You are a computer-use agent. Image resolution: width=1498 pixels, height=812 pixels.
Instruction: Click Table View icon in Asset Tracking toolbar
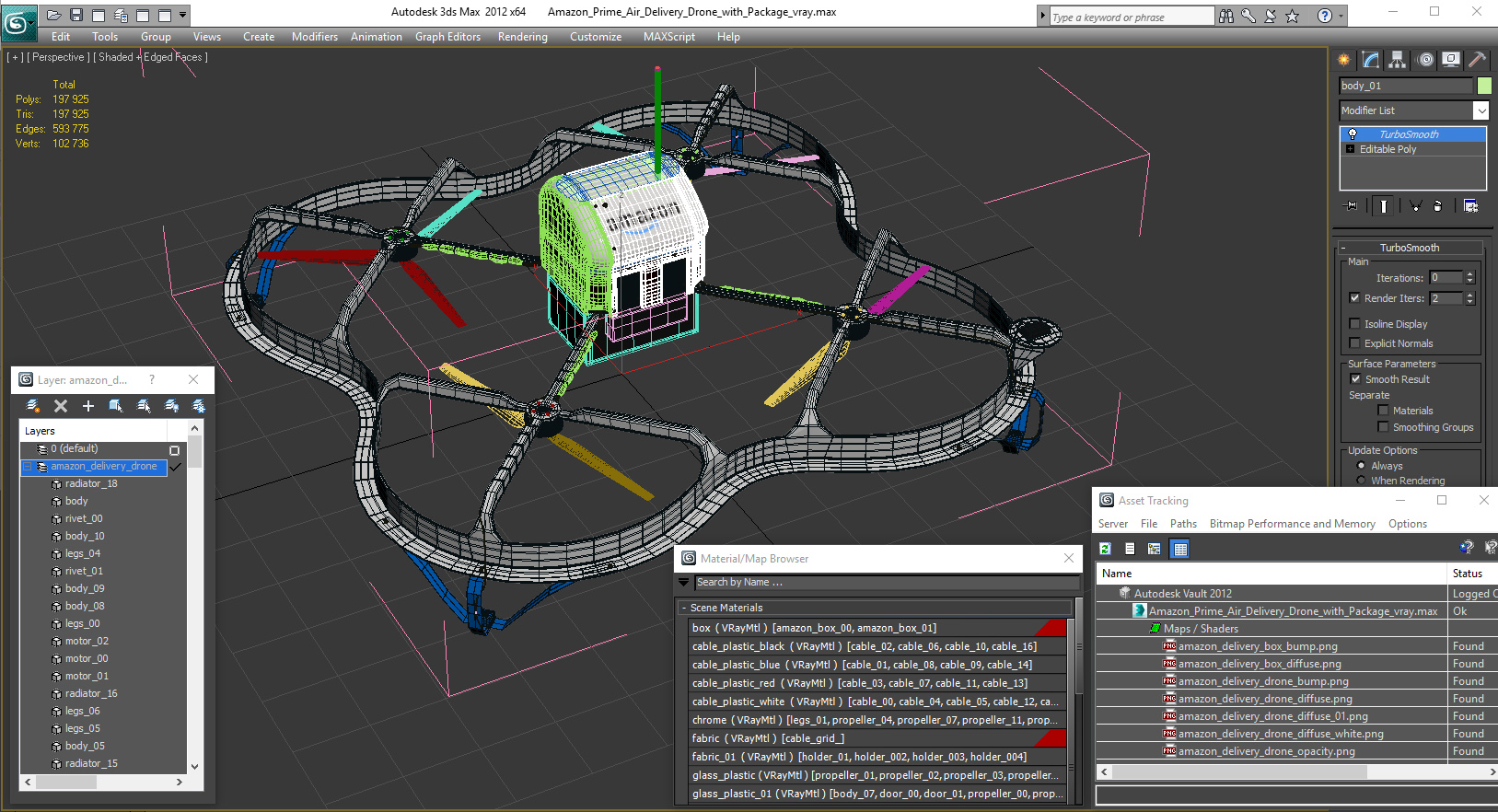(1180, 549)
